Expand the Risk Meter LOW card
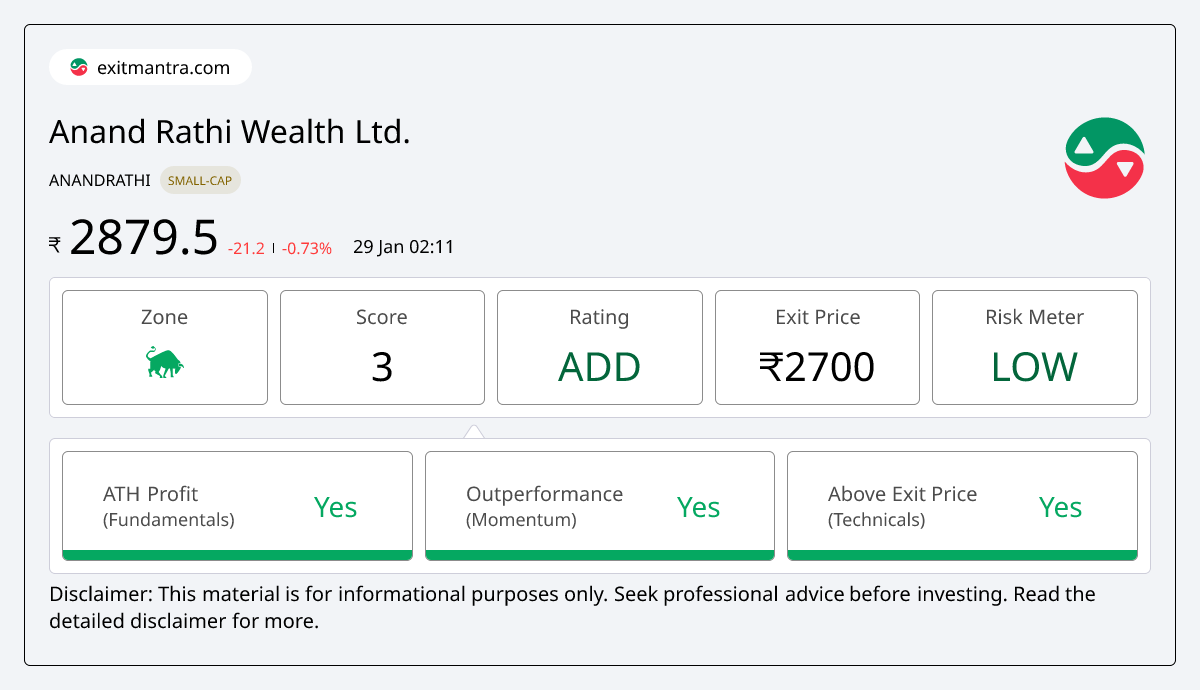 click(1034, 347)
